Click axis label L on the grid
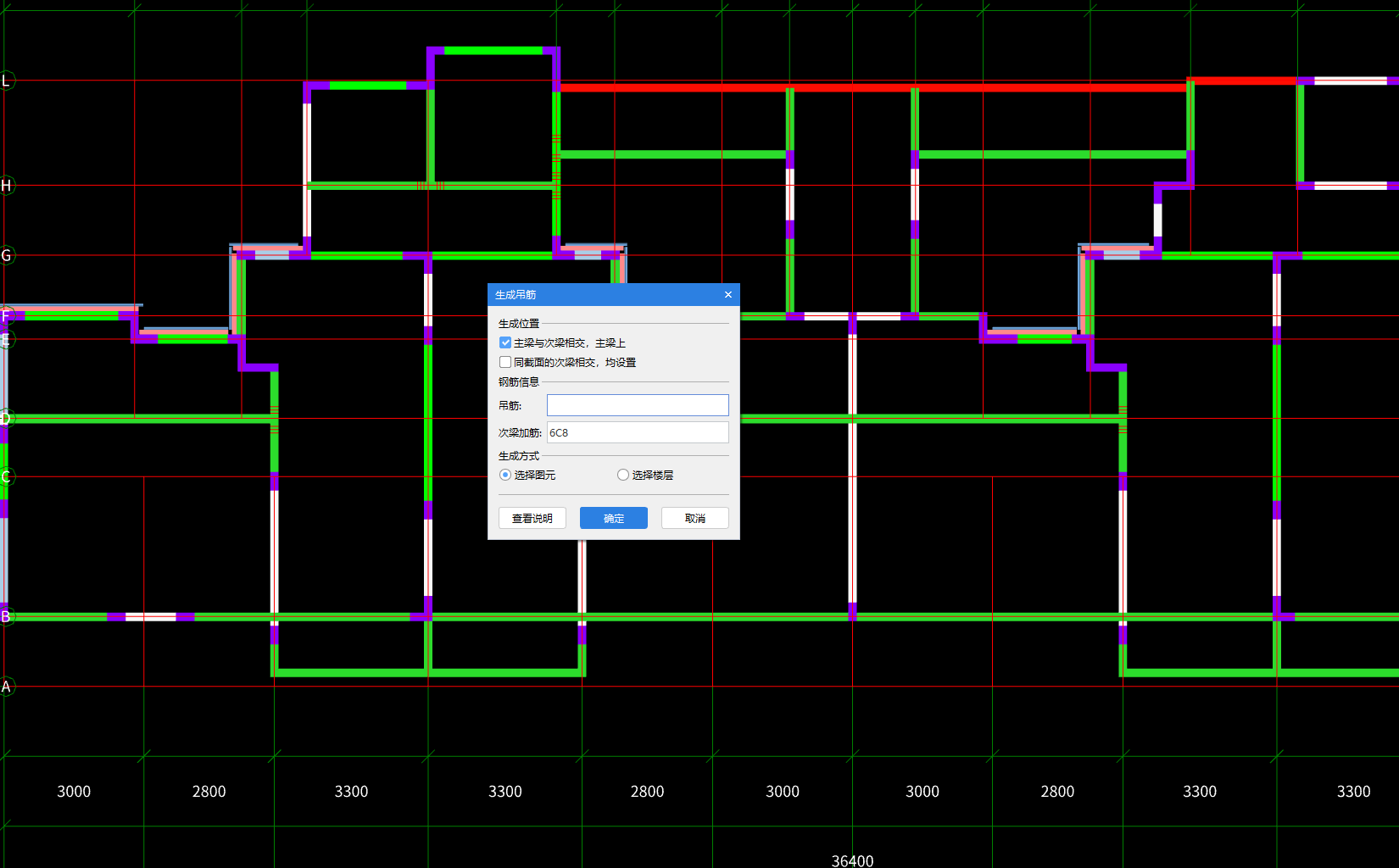This screenshot has height=868, width=1399. pyautogui.click(x=6, y=81)
